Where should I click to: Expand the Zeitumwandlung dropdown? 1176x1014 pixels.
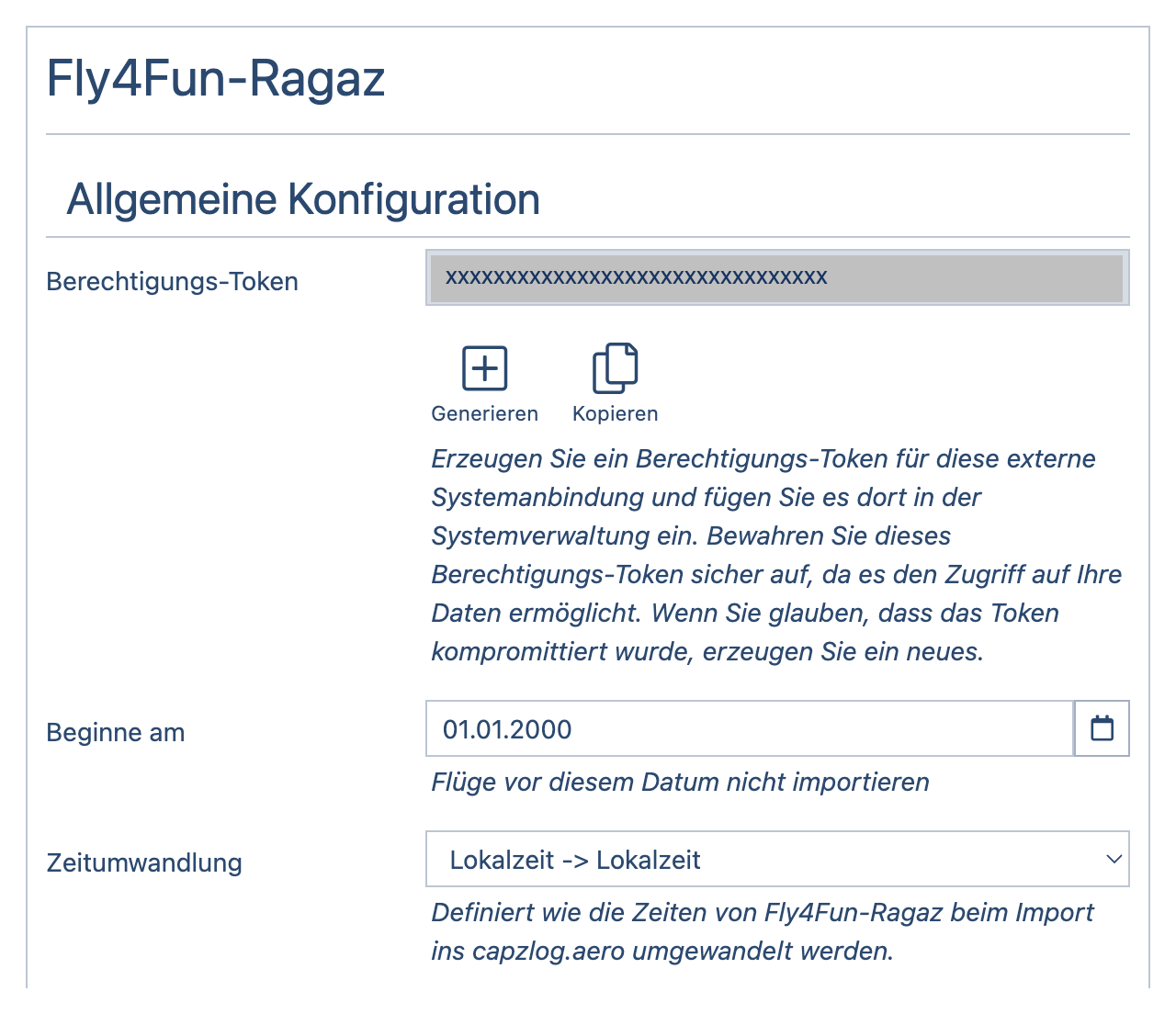click(x=777, y=860)
